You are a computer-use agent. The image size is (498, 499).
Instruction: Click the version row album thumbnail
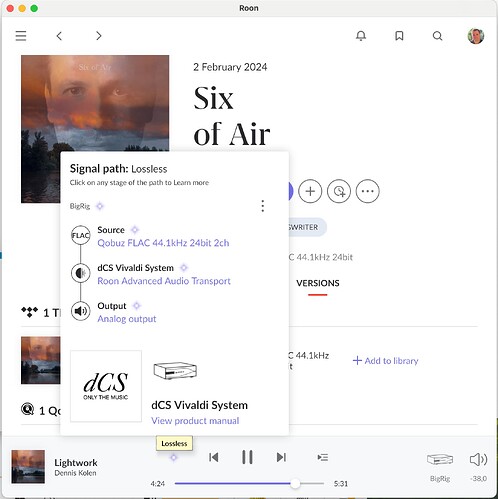(41, 360)
